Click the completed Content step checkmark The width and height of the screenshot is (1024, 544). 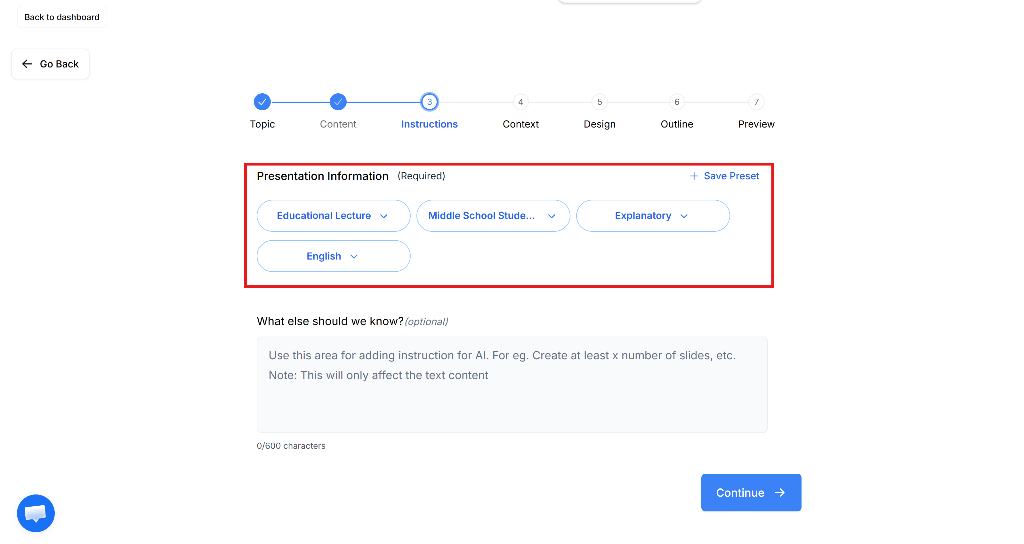tap(338, 102)
